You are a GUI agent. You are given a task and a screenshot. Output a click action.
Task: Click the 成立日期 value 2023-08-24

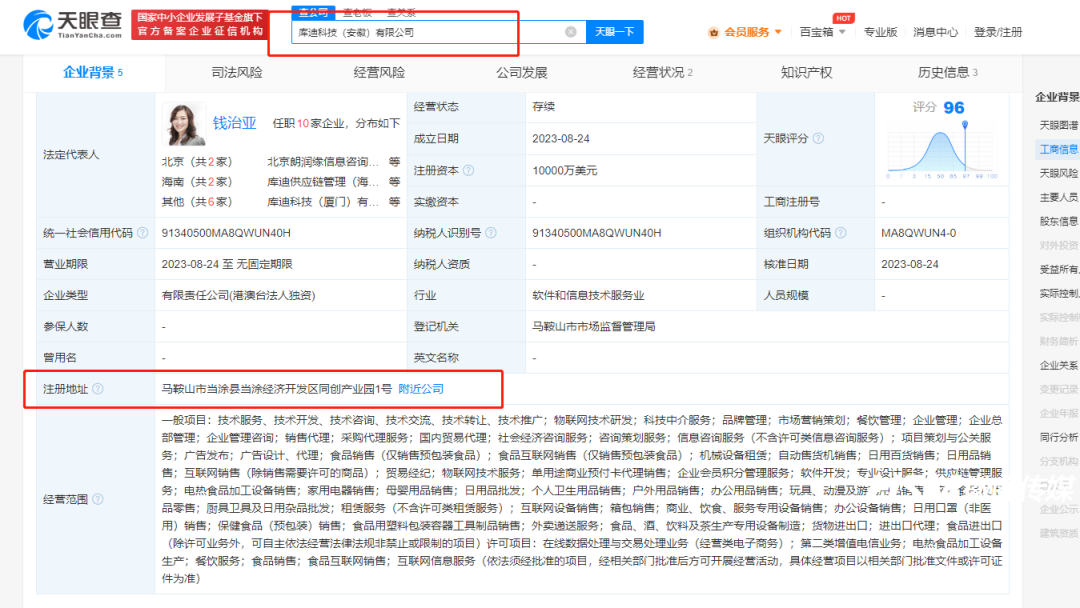coord(561,138)
